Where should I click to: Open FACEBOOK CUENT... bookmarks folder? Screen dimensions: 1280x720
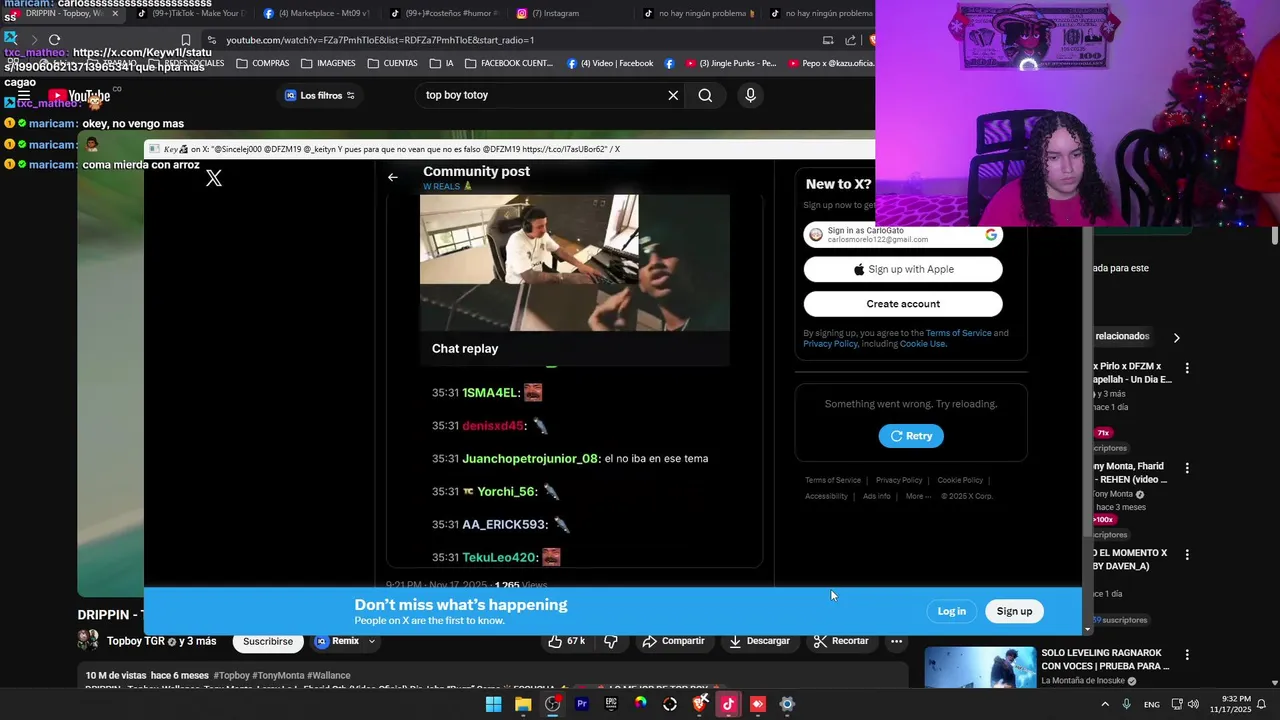point(508,63)
